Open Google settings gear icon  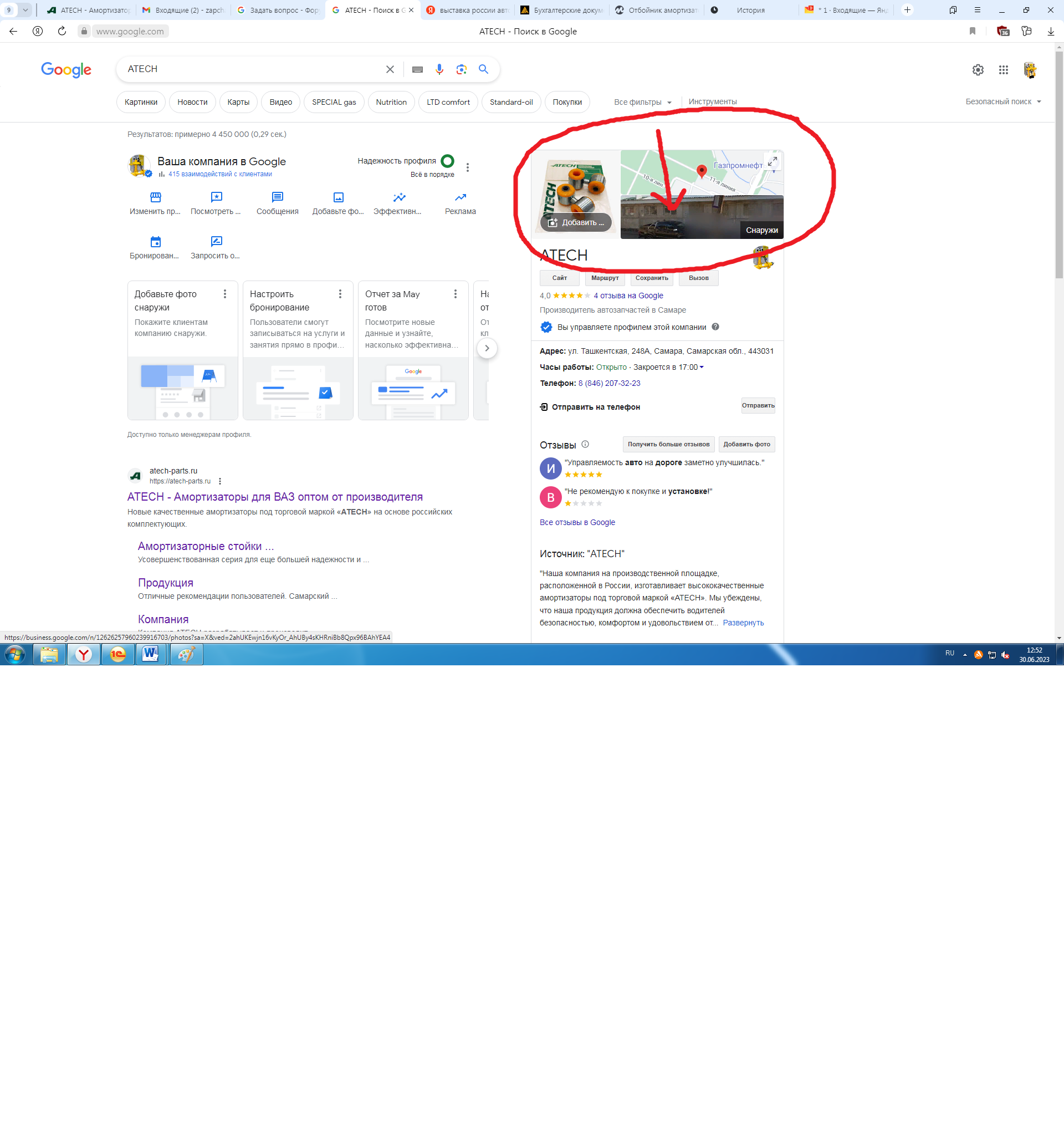pos(978,69)
